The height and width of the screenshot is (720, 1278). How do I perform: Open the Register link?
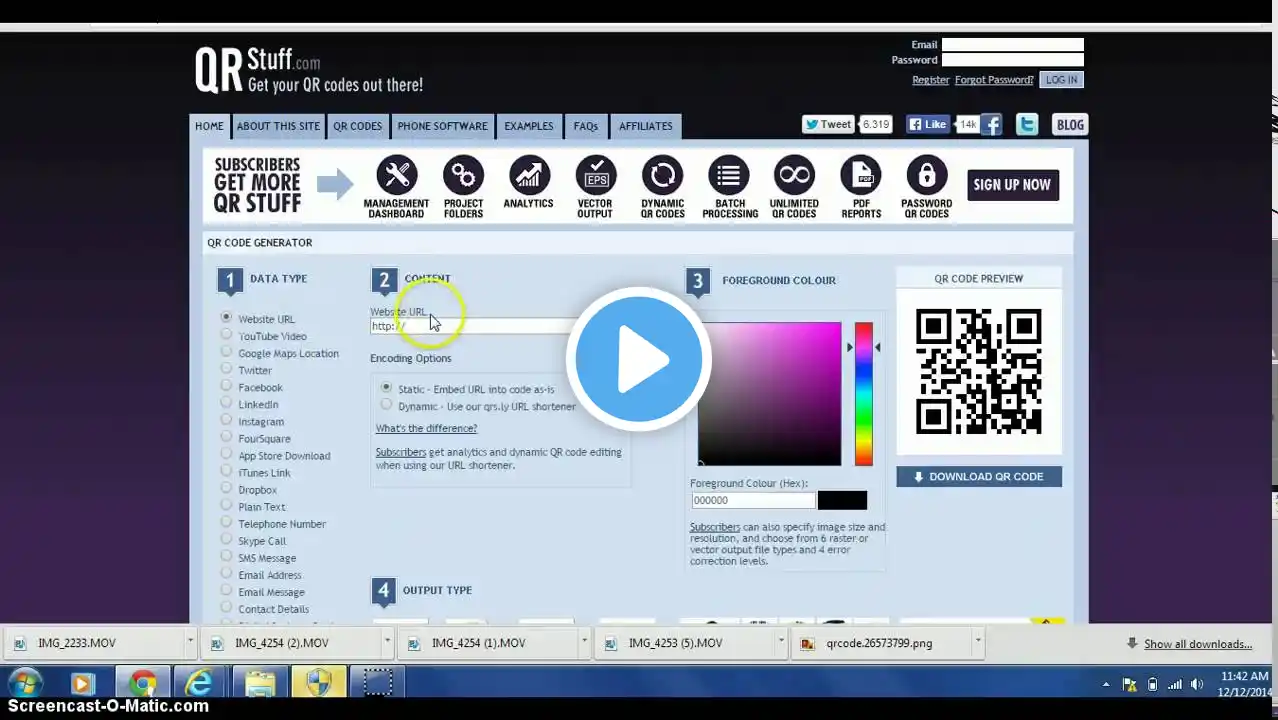930,80
